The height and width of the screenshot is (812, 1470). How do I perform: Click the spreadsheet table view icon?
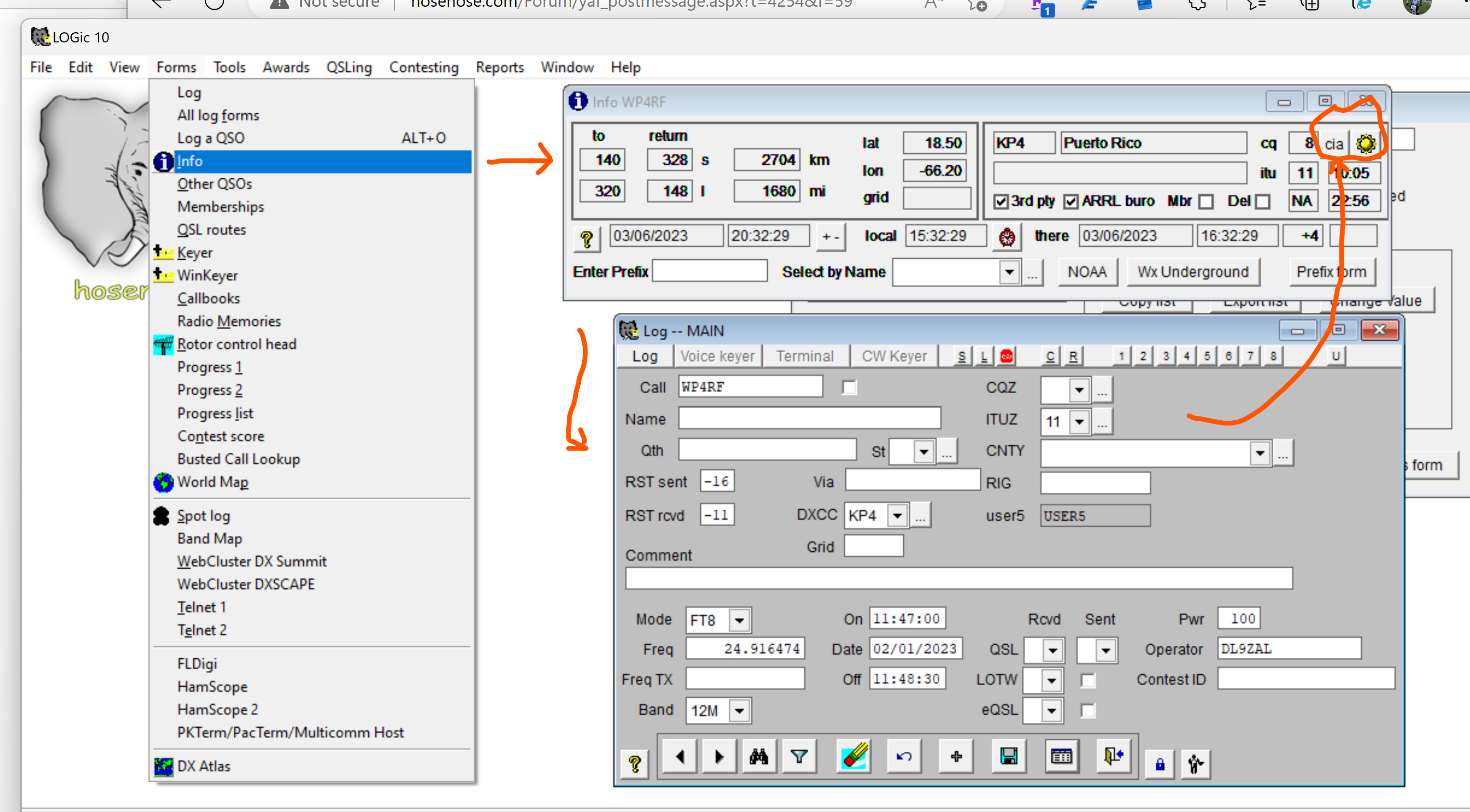[1061, 757]
